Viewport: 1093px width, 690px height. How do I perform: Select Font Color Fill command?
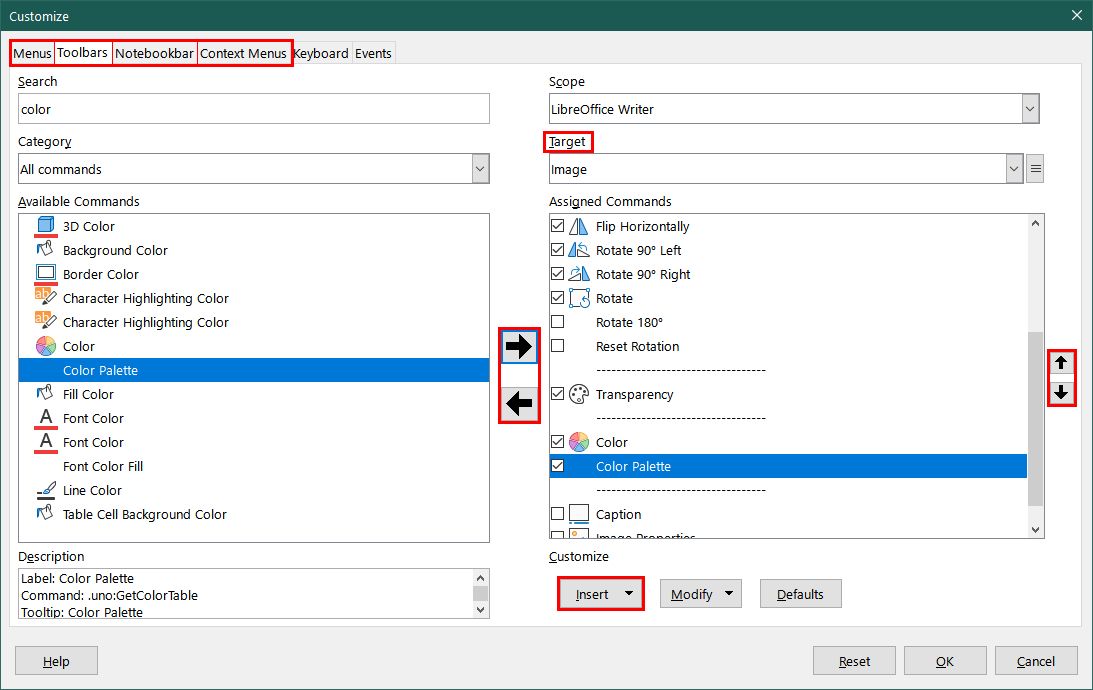(x=102, y=466)
